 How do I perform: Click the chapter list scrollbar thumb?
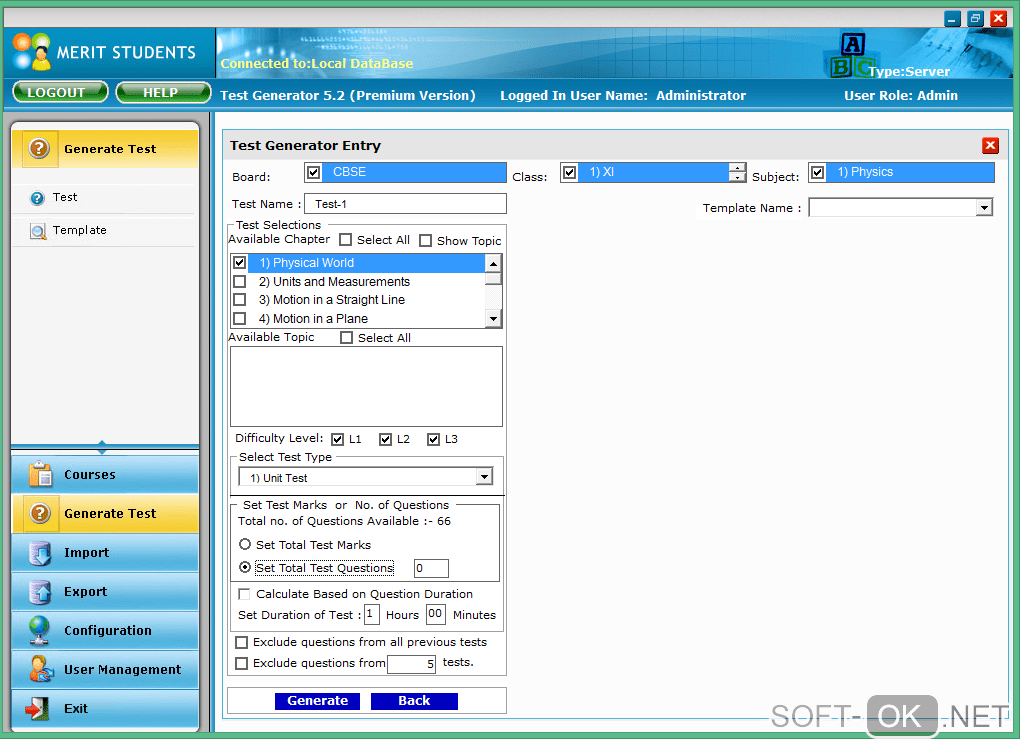click(x=493, y=278)
